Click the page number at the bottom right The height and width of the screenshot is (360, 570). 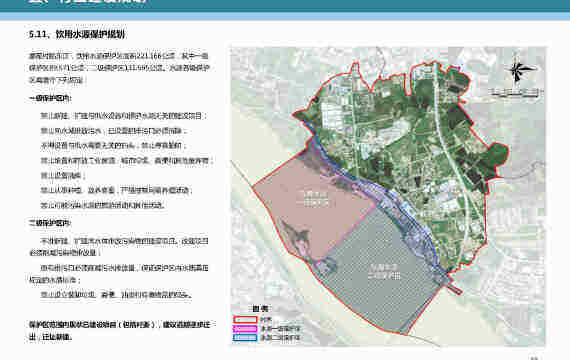pyautogui.click(x=534, y=358)
